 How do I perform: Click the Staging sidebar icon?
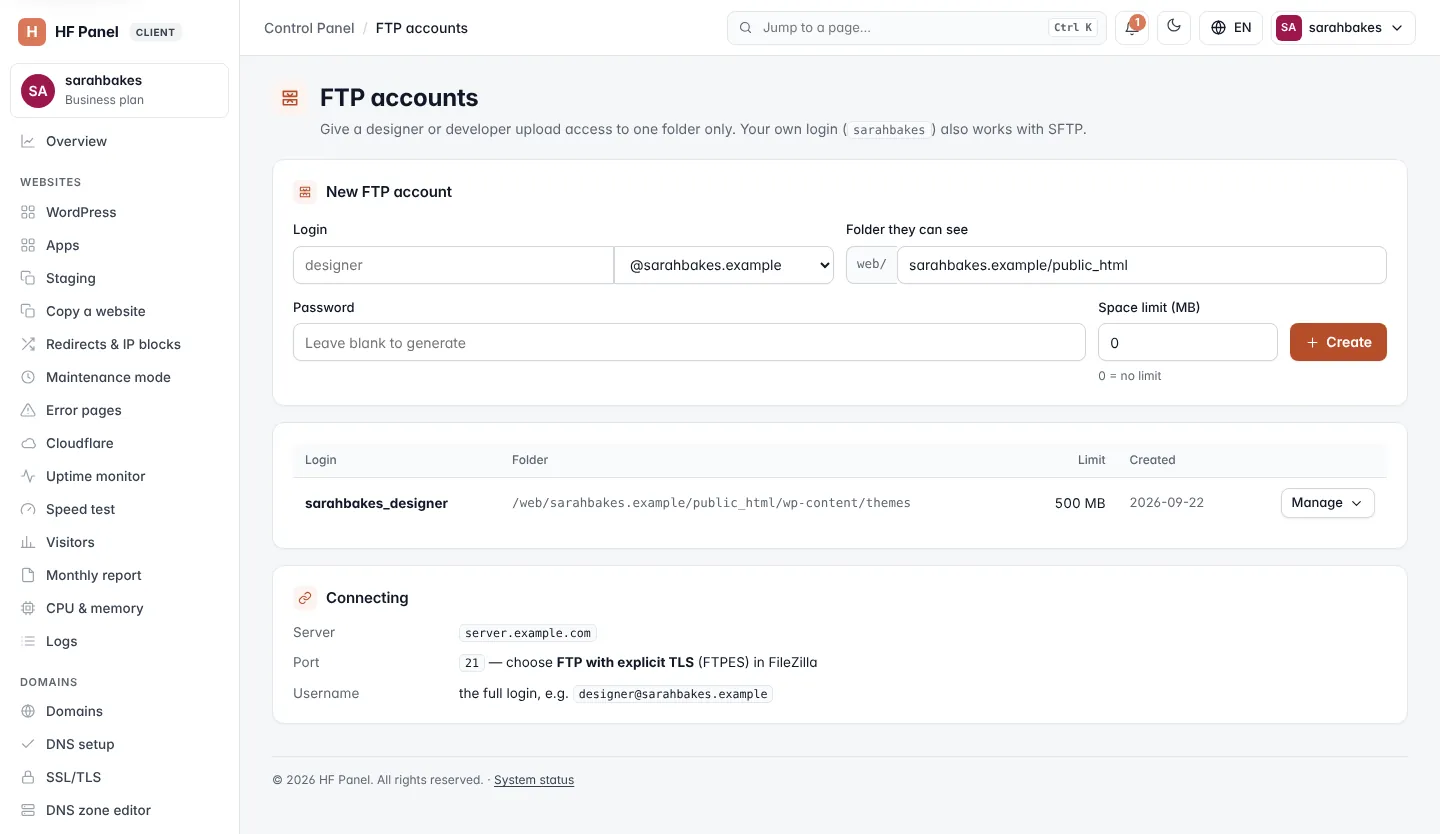click(x=28, y=278)
